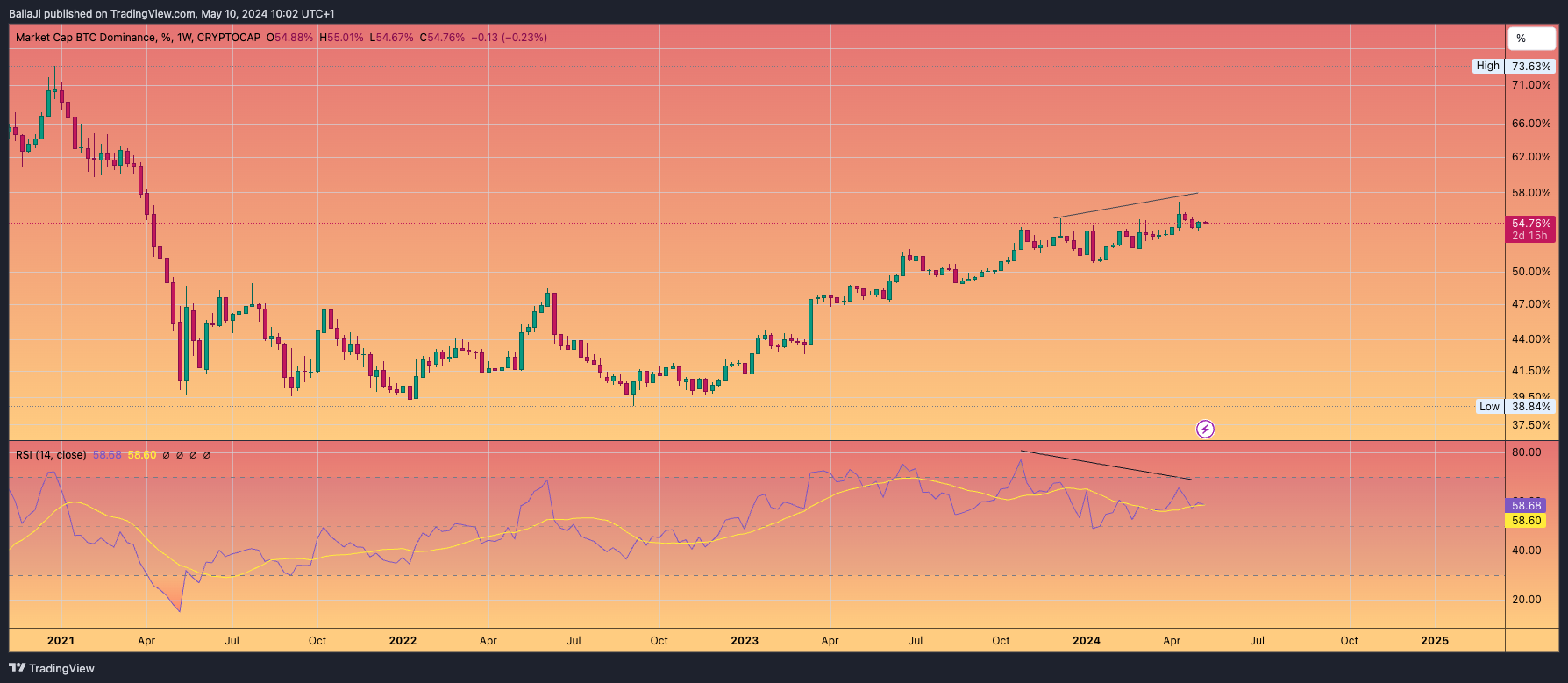Click the 38.84% low price label
Image resolution: width=1568 pixels, height=683 pixels.
[1531, 407]
